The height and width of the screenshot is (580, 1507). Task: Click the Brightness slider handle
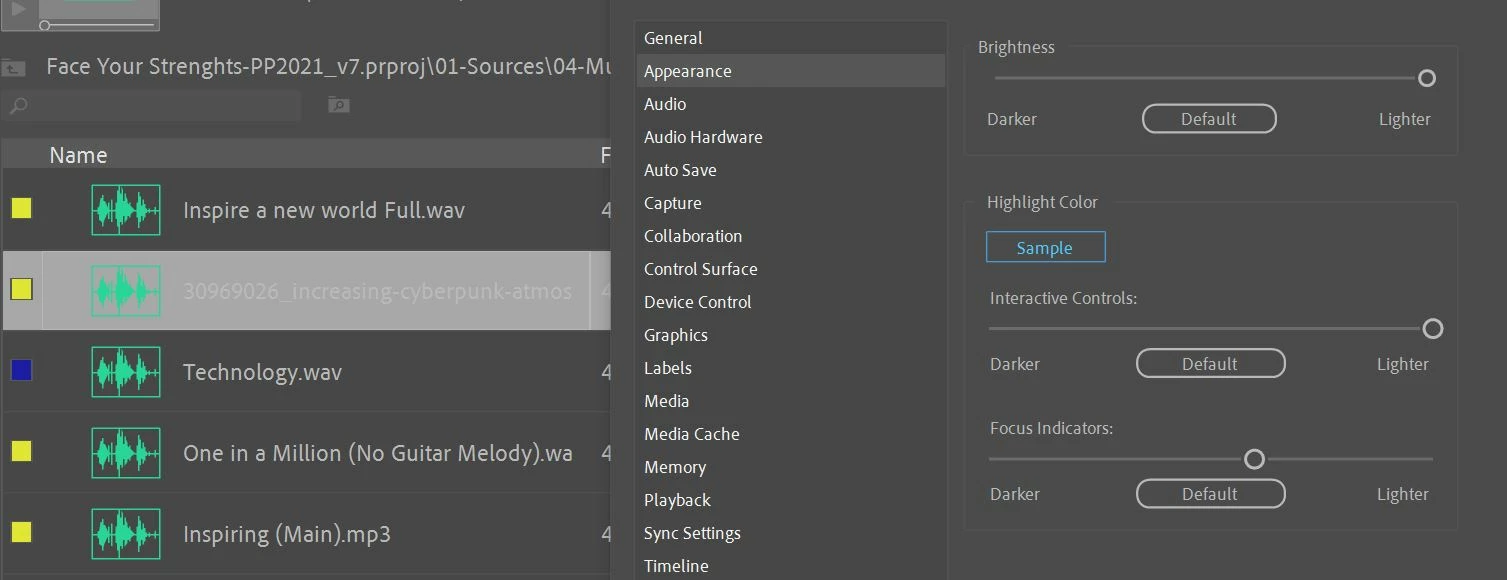click(1427, 78)
